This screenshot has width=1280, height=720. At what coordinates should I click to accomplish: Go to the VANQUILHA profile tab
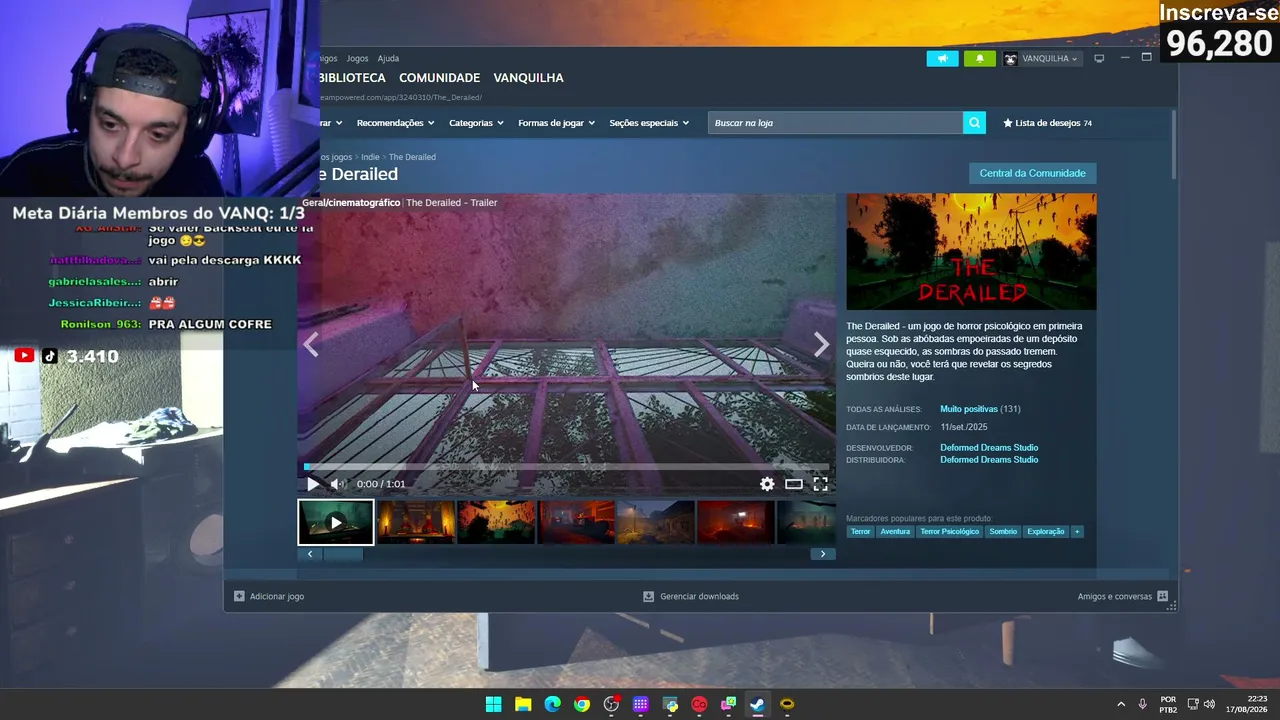pyautogui.click(x=528, y=78)
